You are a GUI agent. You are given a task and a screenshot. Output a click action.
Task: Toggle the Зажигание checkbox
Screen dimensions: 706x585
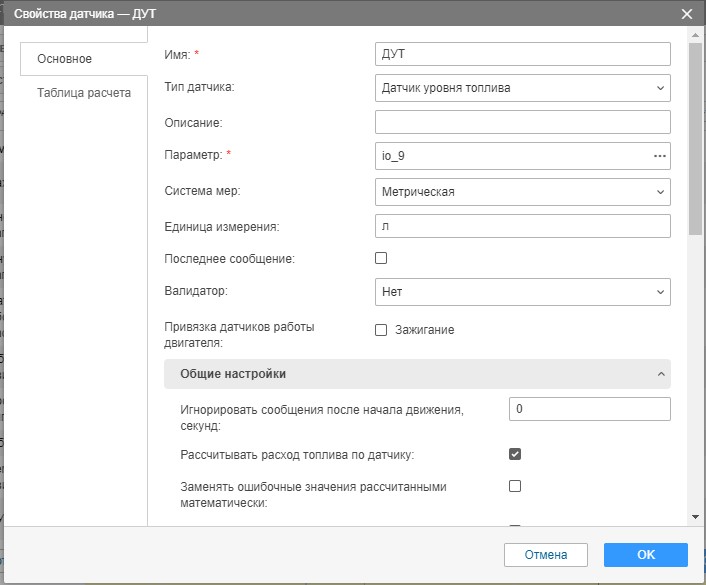tap(381, 330)
